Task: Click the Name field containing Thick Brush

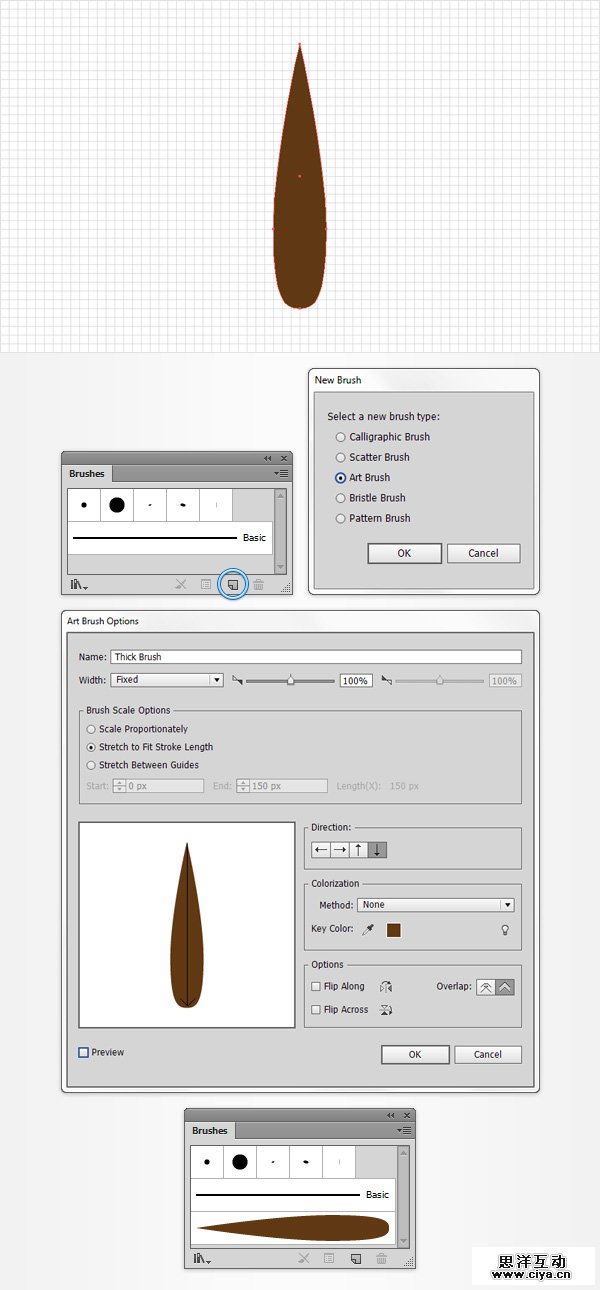Action: (316, 657)
